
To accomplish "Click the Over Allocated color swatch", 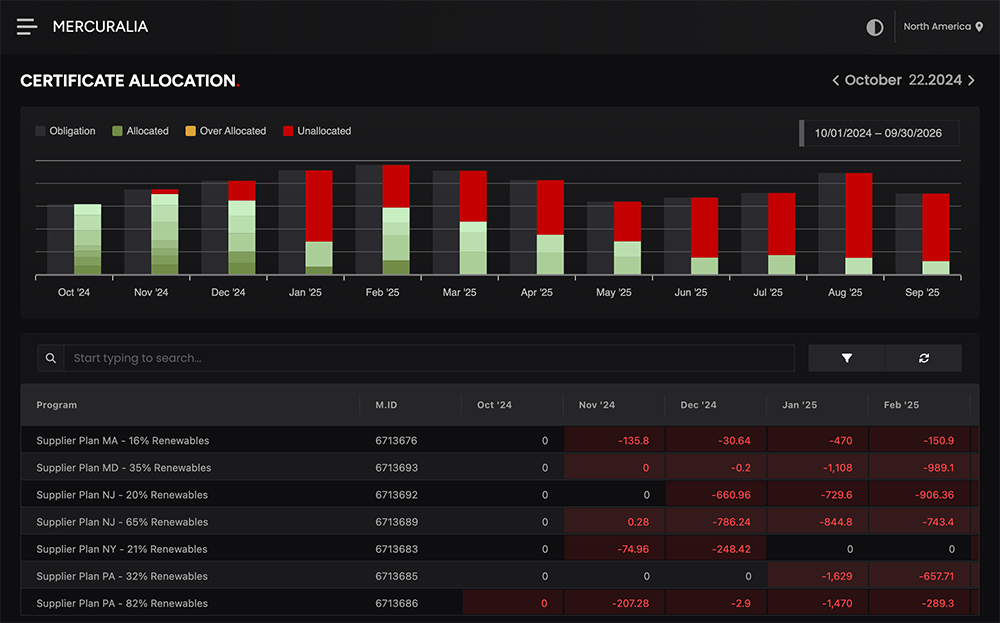I will (x=190, y=131).
